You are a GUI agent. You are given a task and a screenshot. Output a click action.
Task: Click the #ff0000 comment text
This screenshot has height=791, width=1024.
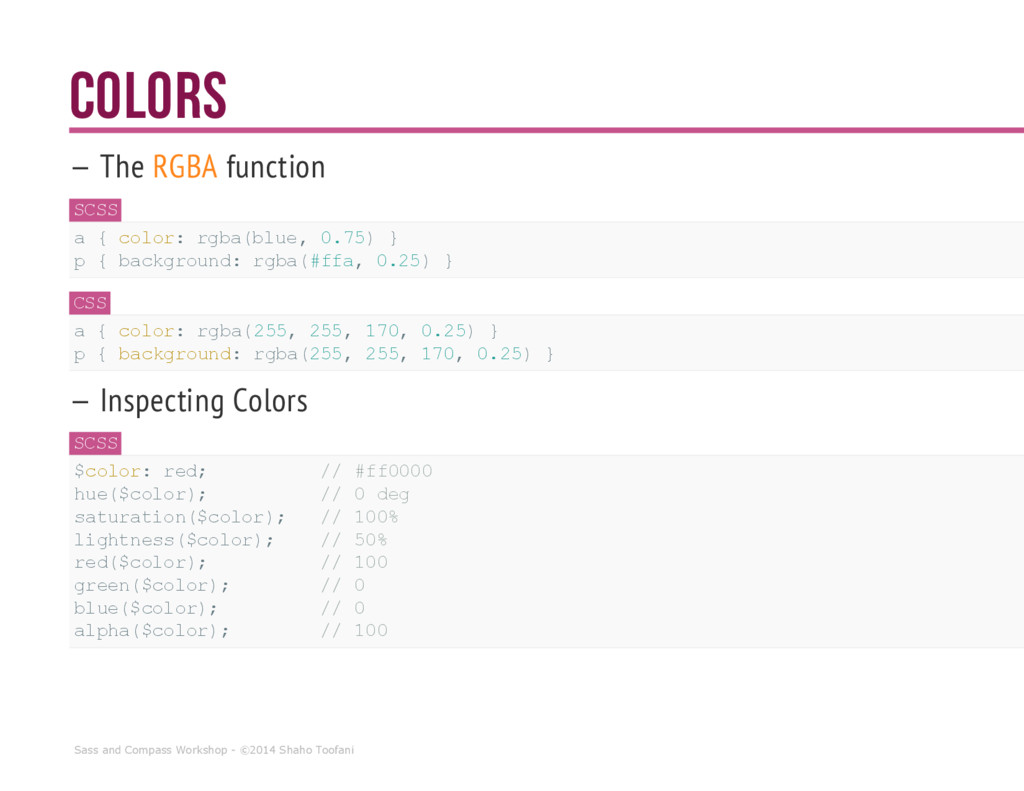(x=394, y=471)
